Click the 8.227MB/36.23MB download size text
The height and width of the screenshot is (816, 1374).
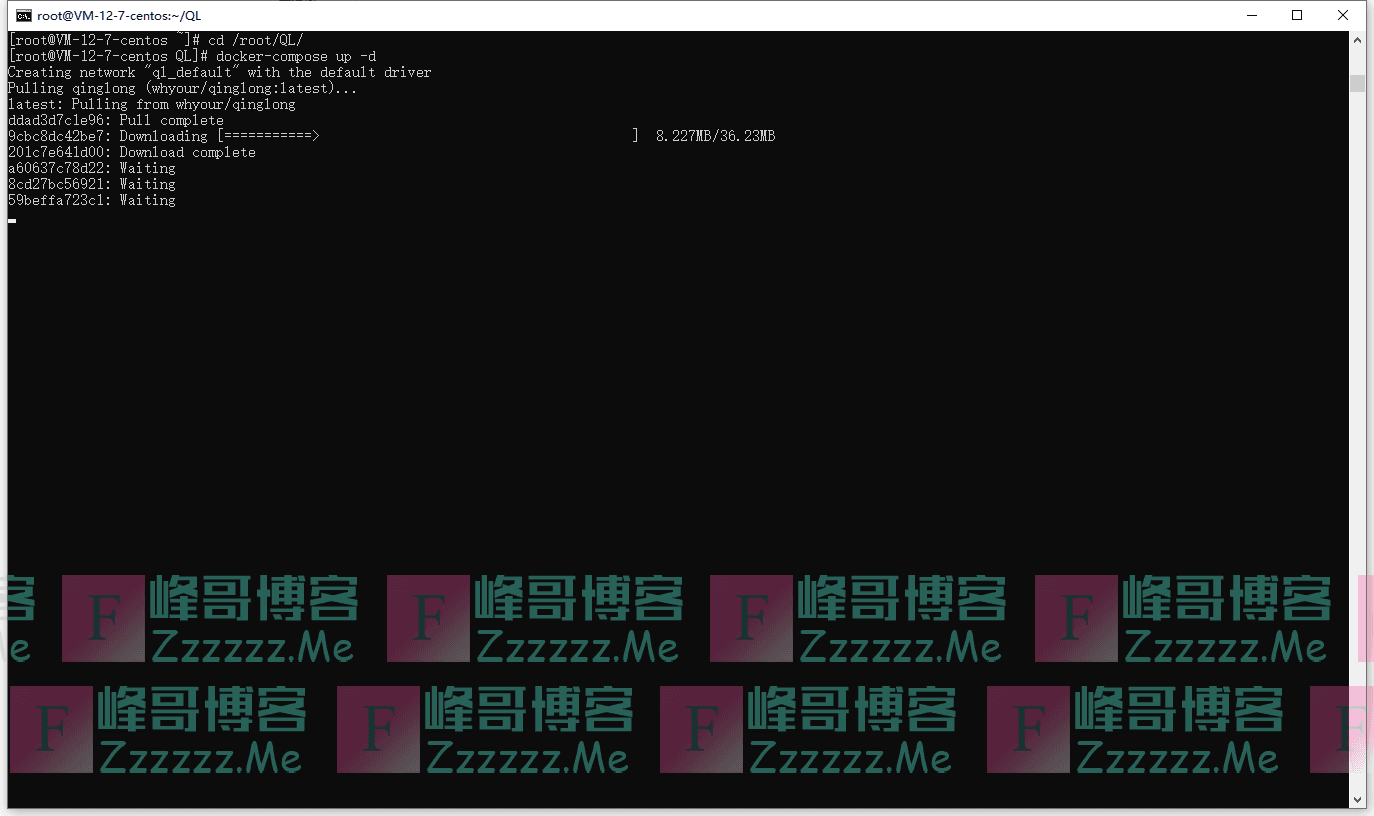coord(715,136)
